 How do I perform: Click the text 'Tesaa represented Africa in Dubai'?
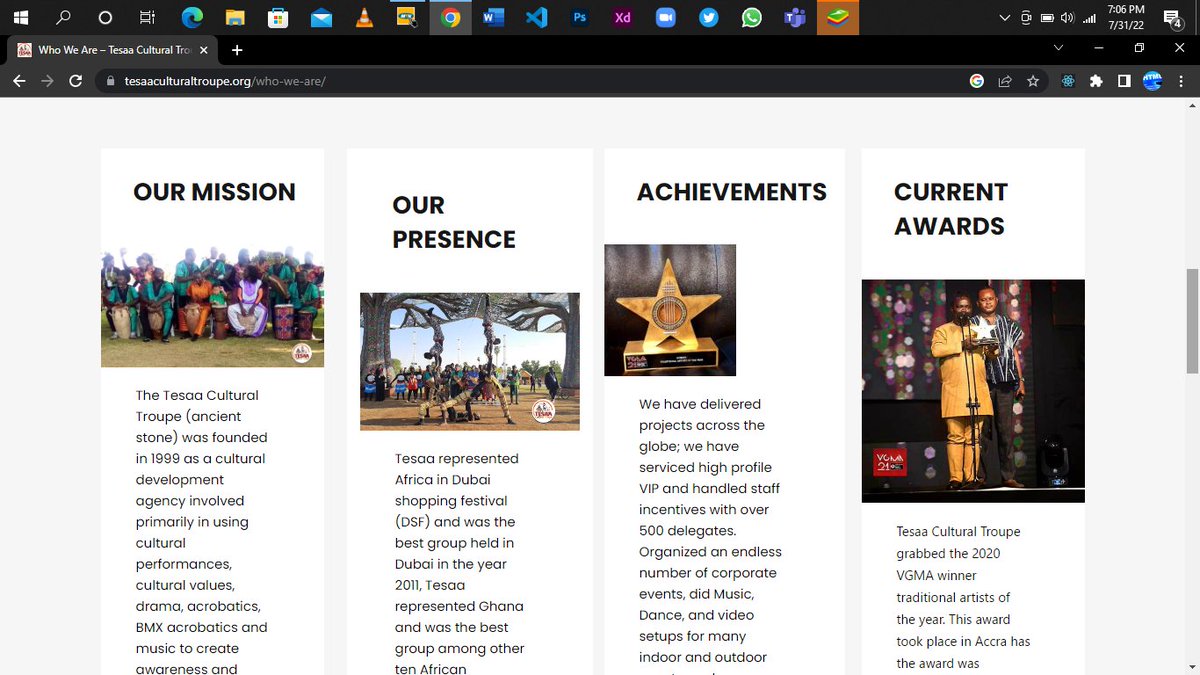(x=457, y=469)
